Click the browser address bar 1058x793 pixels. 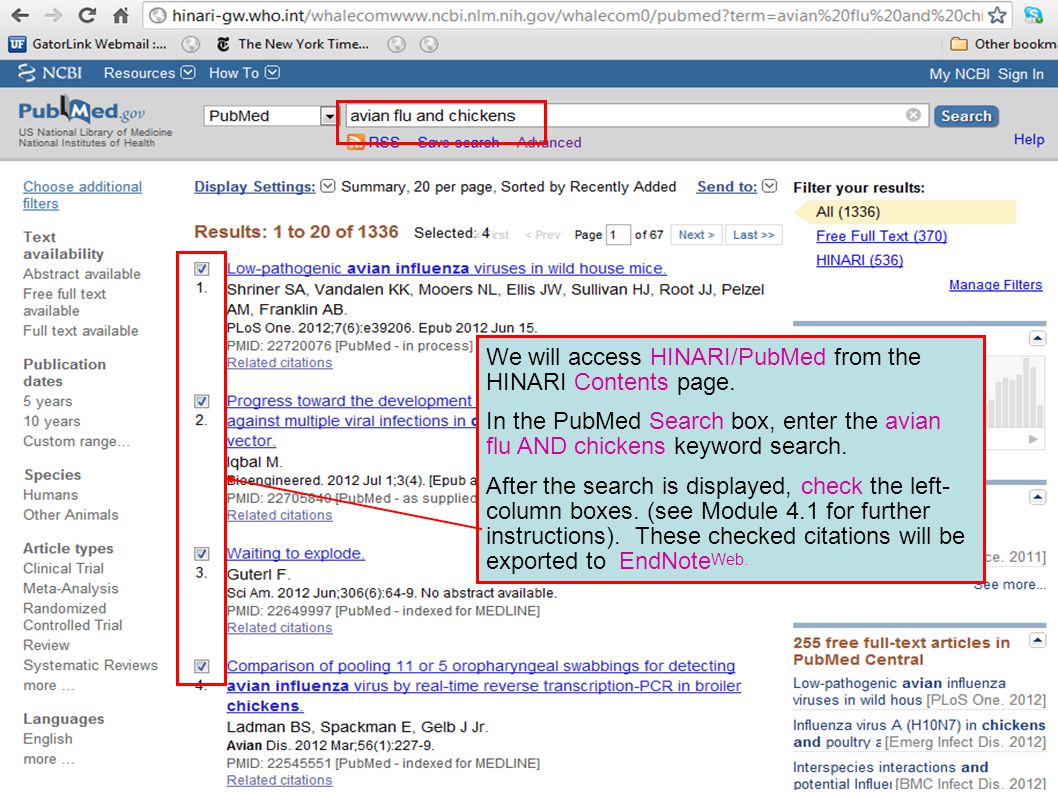tap(577, 15)
